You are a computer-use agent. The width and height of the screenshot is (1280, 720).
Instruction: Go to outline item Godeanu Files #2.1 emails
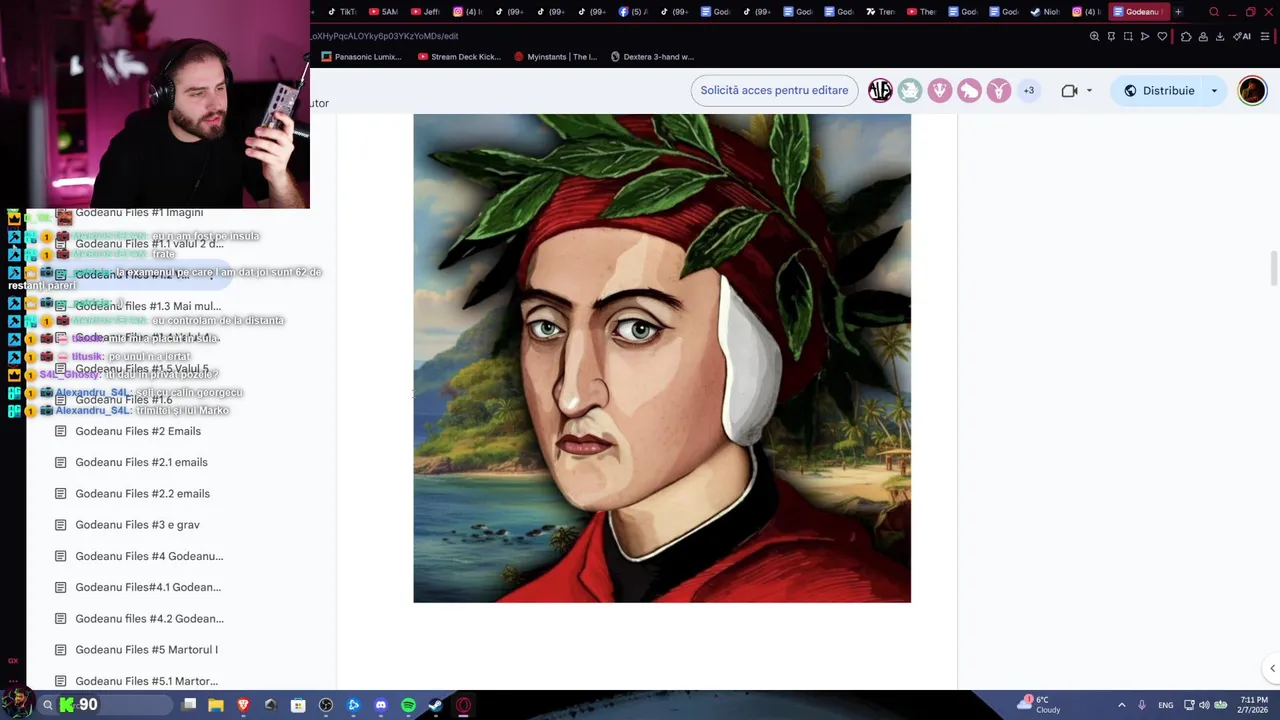[x=141, y=462]
